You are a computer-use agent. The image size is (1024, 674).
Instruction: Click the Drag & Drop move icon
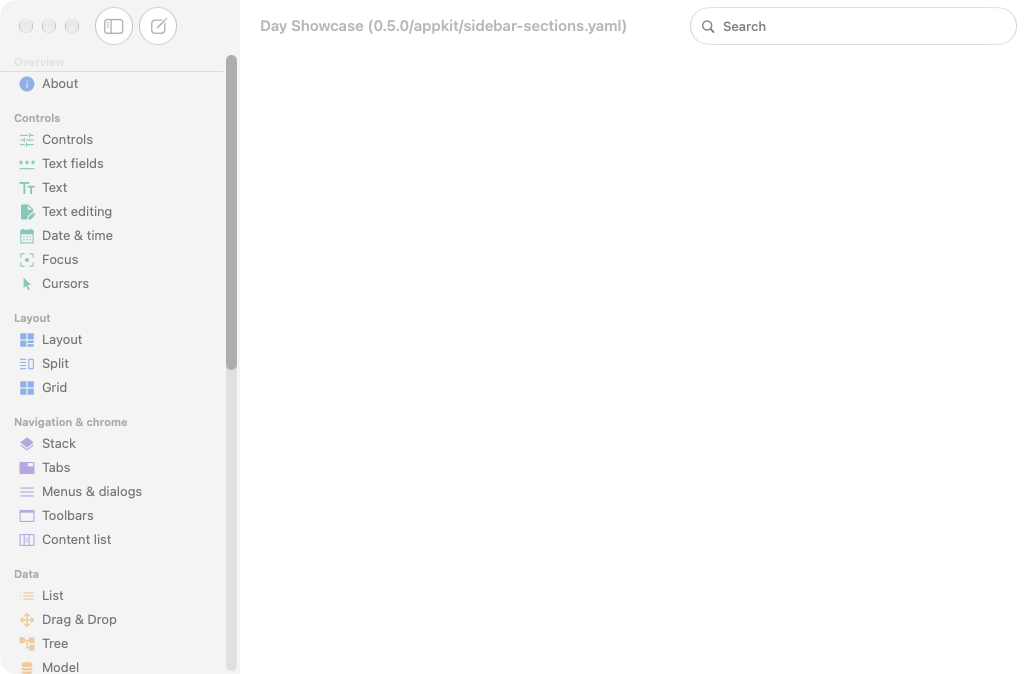27,620
